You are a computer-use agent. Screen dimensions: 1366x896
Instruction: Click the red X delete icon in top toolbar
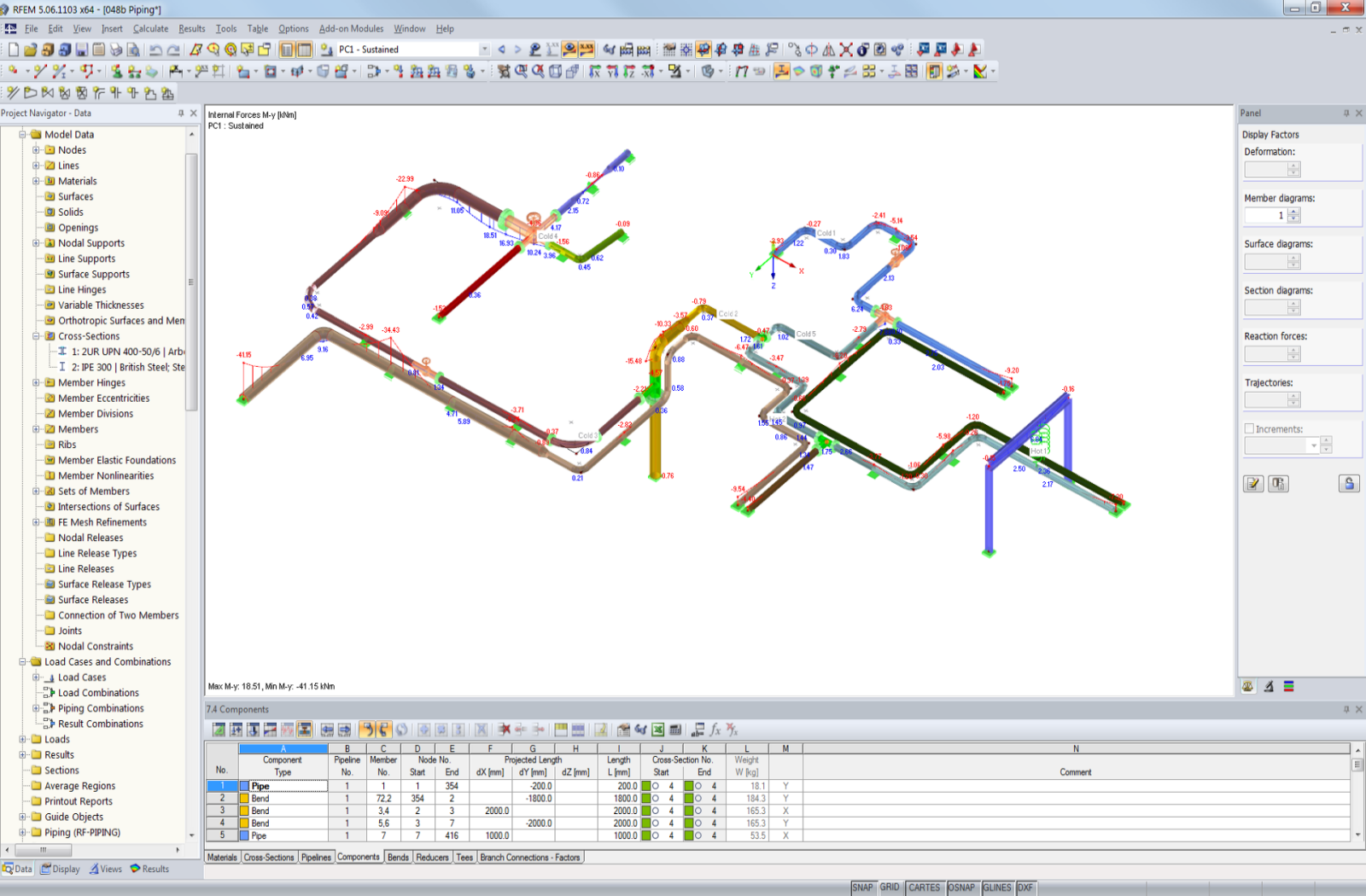tap(846, 49)
